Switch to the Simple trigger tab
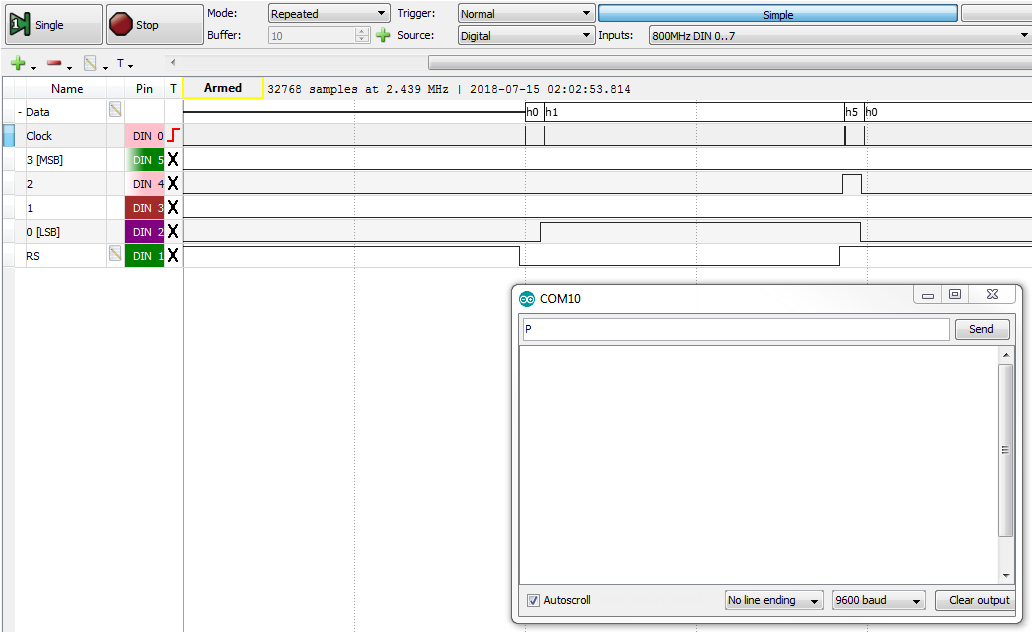Screen dimensions: 1032x632 coord(777,14)
